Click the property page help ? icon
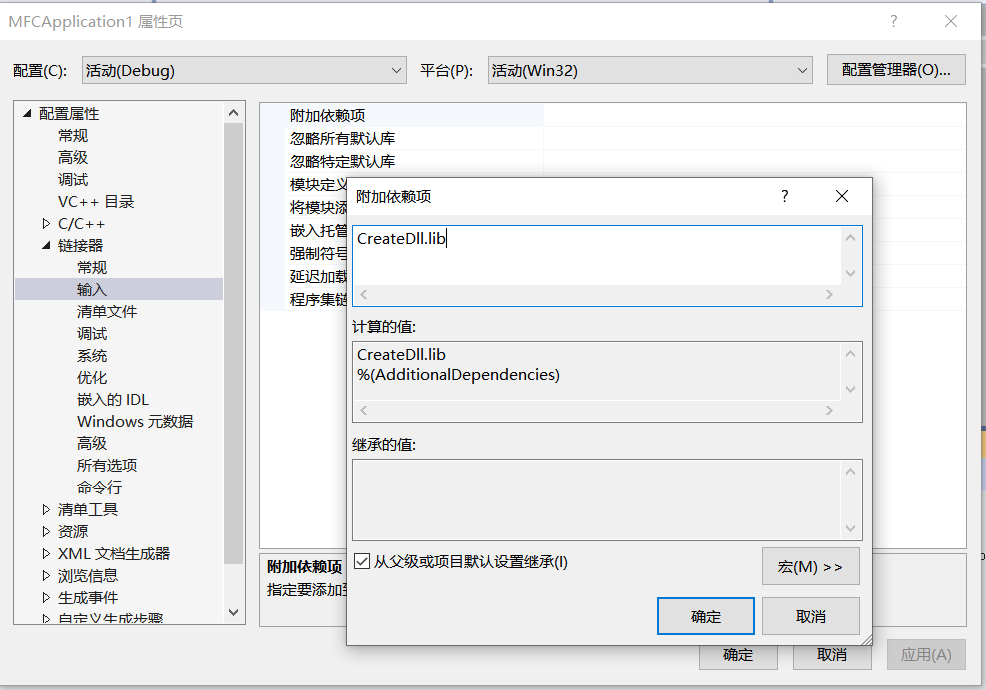The image size is (986, 690). click(894, 21)
